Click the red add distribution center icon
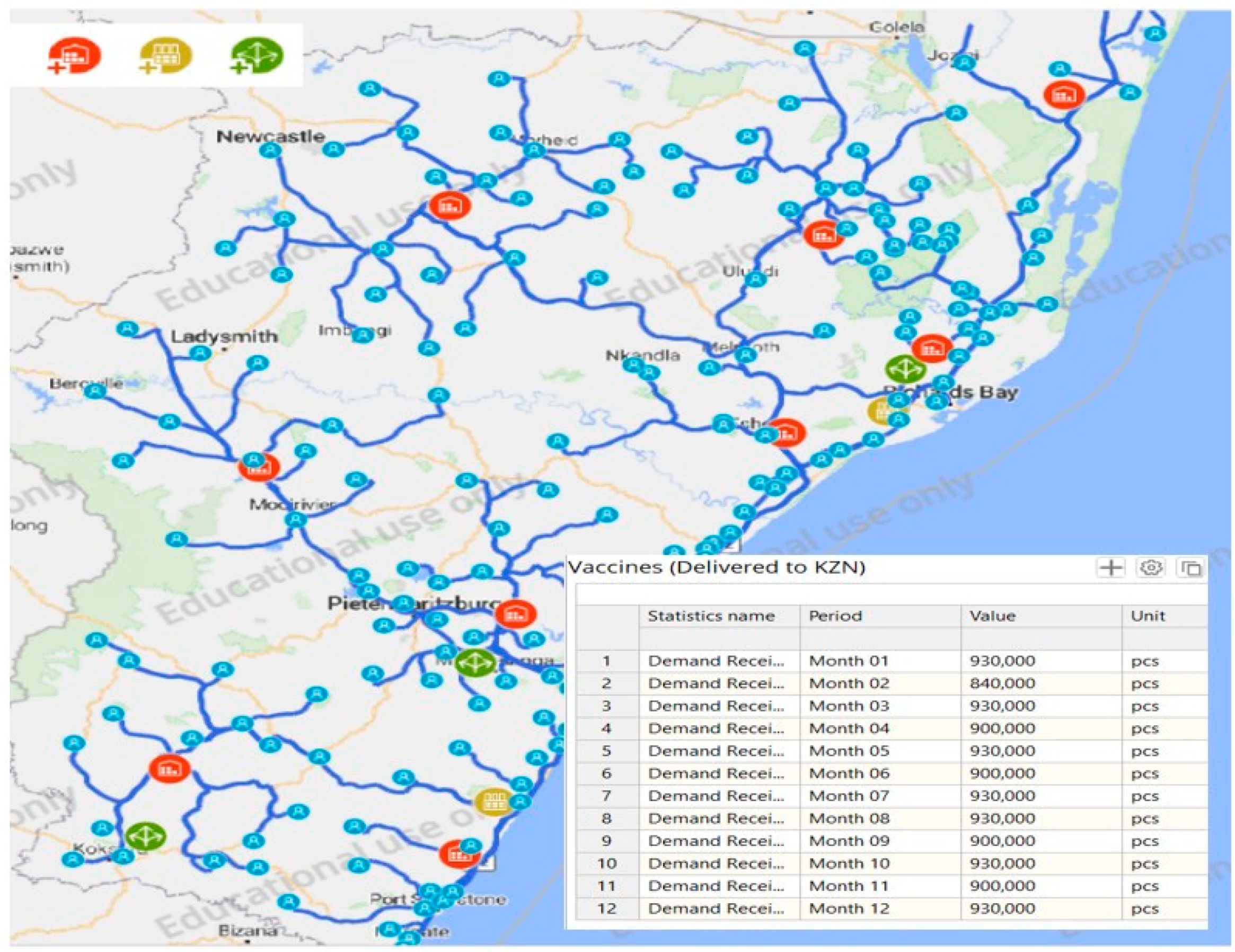Image resolution: width=1235 pixels, height=952 pixels. [x=74, y=56]
